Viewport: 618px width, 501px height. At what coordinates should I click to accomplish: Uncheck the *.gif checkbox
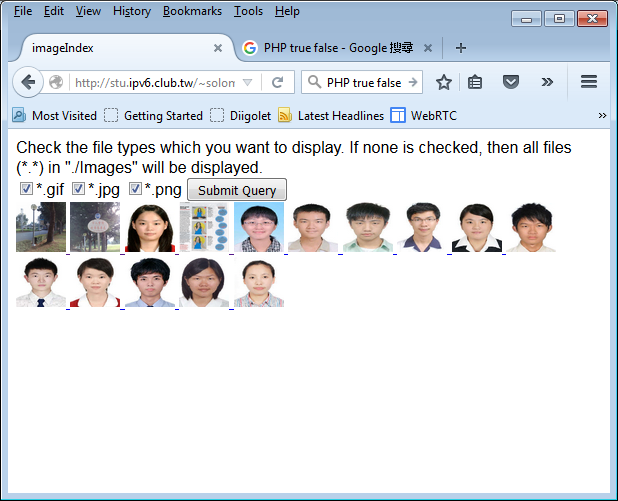(27, 189)
